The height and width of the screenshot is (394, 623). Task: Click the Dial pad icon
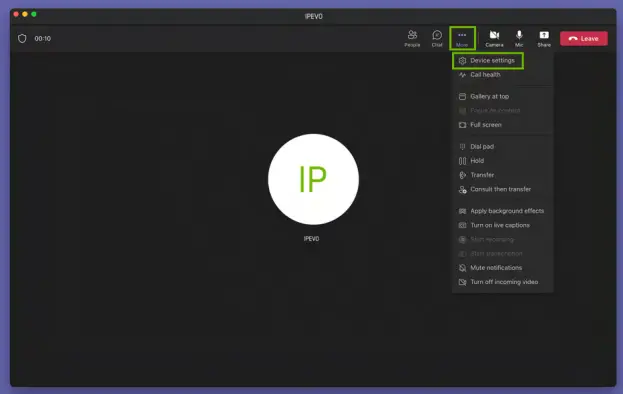pyautogui.click(x=462, y=147)
